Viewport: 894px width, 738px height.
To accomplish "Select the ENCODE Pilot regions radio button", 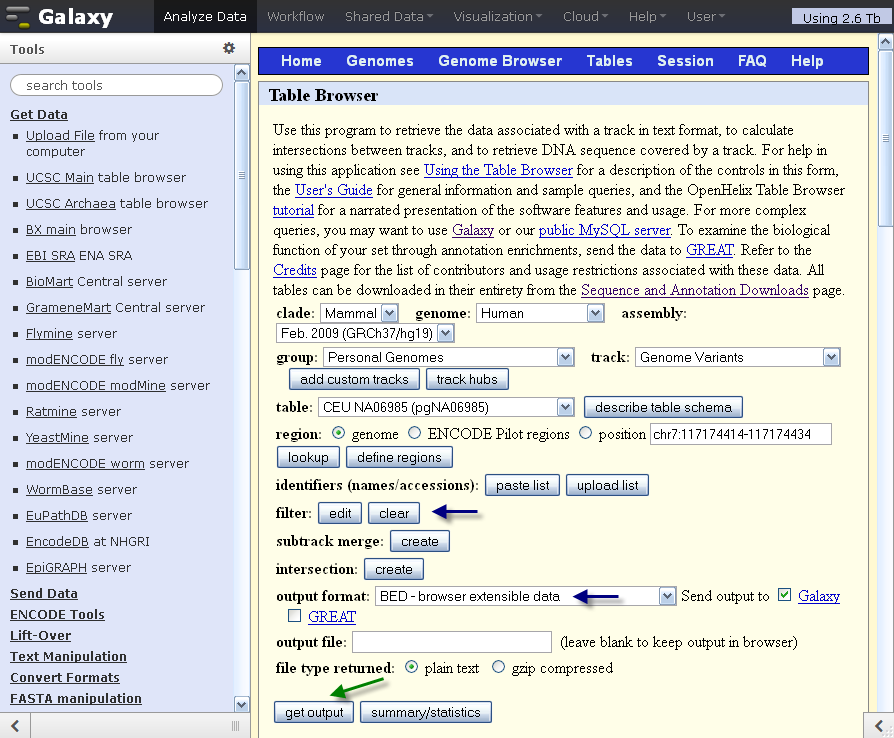I will [x=415, y=433].
